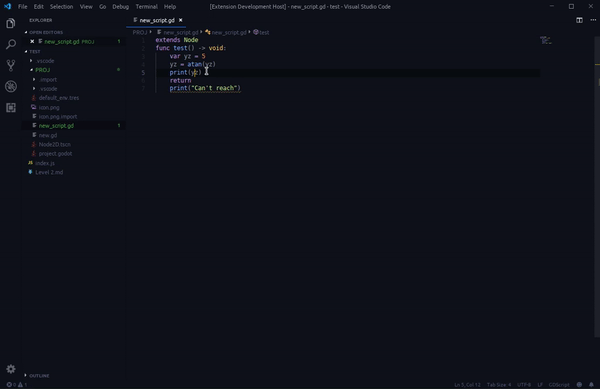Open the Extensions view icon
Image resolution: width=600 pixels, height=389 pixels.
(x=11, y=107)
